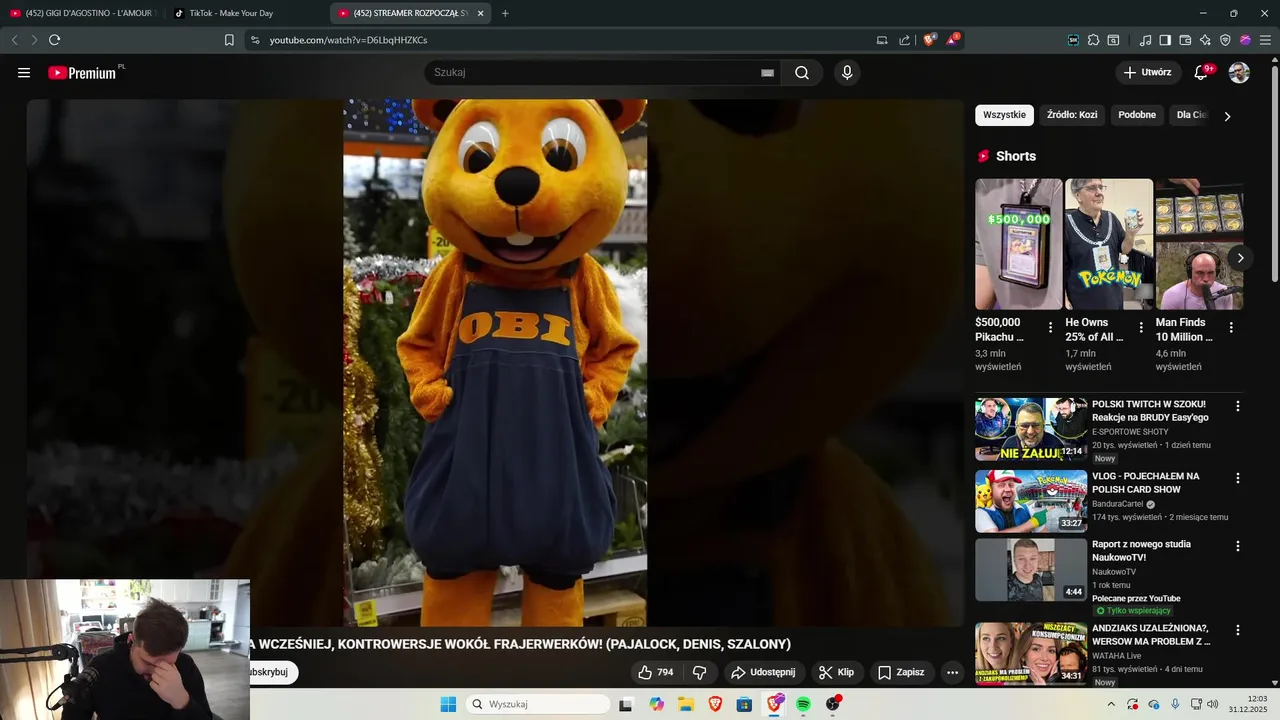Click the Utwórz create button
This screenshot has height=720, width=1280.
pyautogui.click(x=1147, y=73)
